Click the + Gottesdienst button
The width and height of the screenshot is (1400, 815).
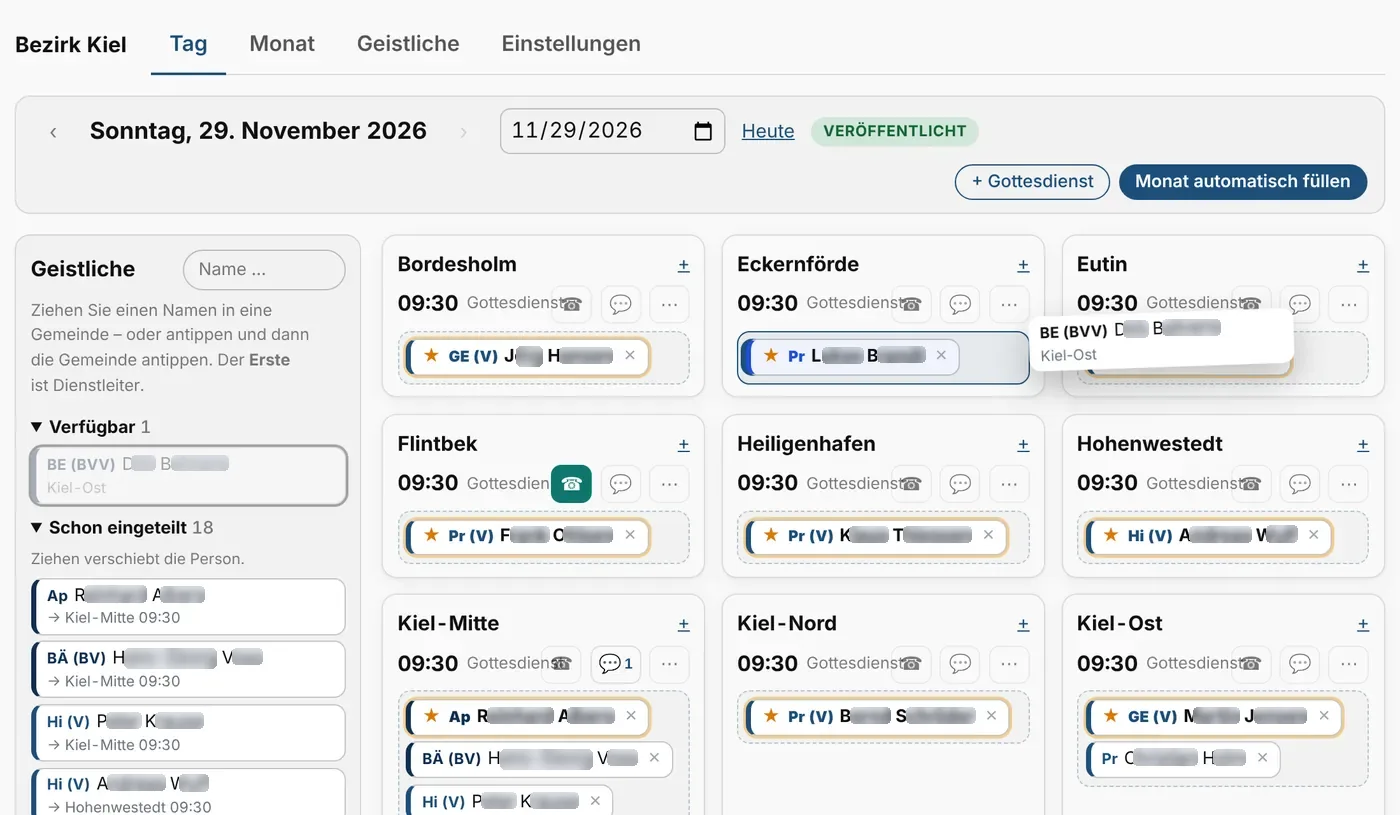[1032, 182]
